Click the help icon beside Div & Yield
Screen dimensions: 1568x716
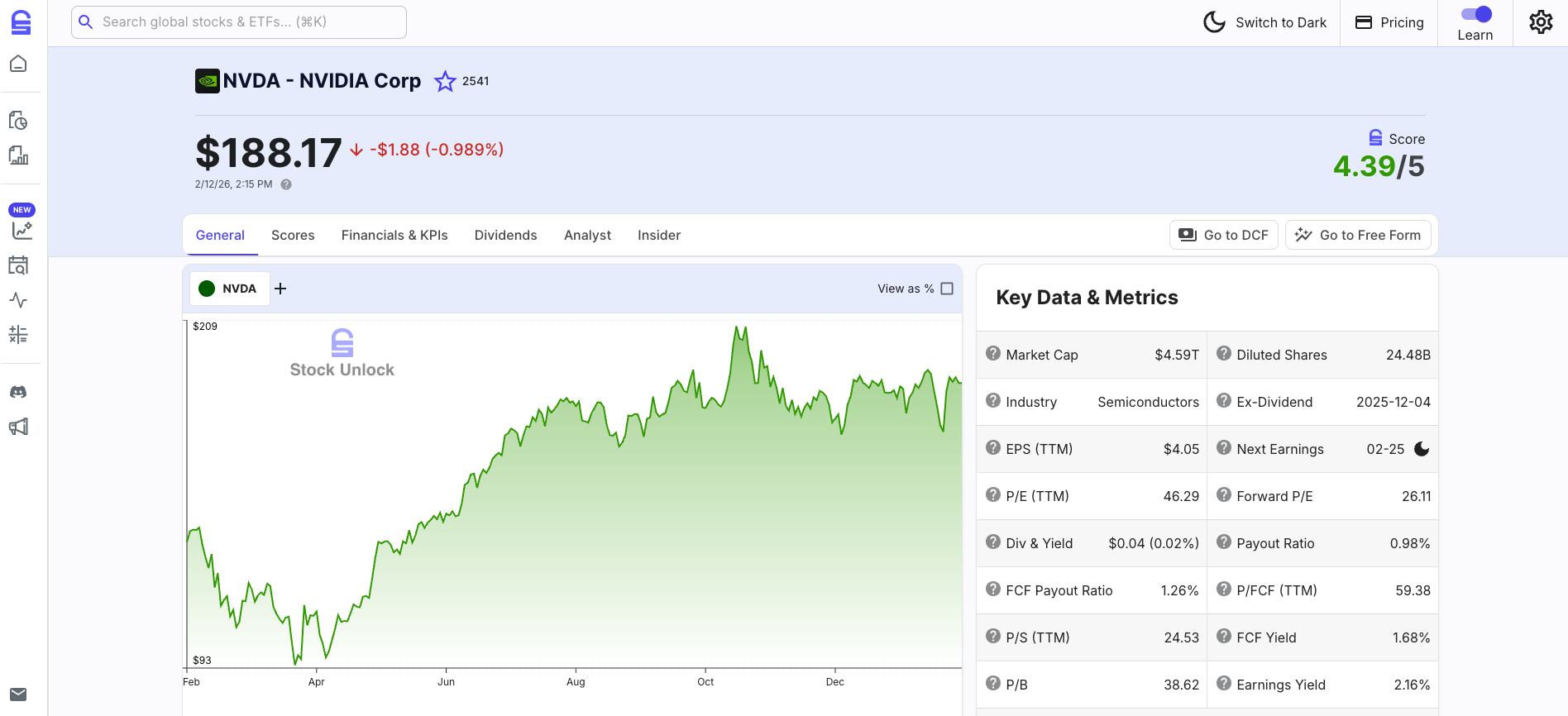point(993,542)
